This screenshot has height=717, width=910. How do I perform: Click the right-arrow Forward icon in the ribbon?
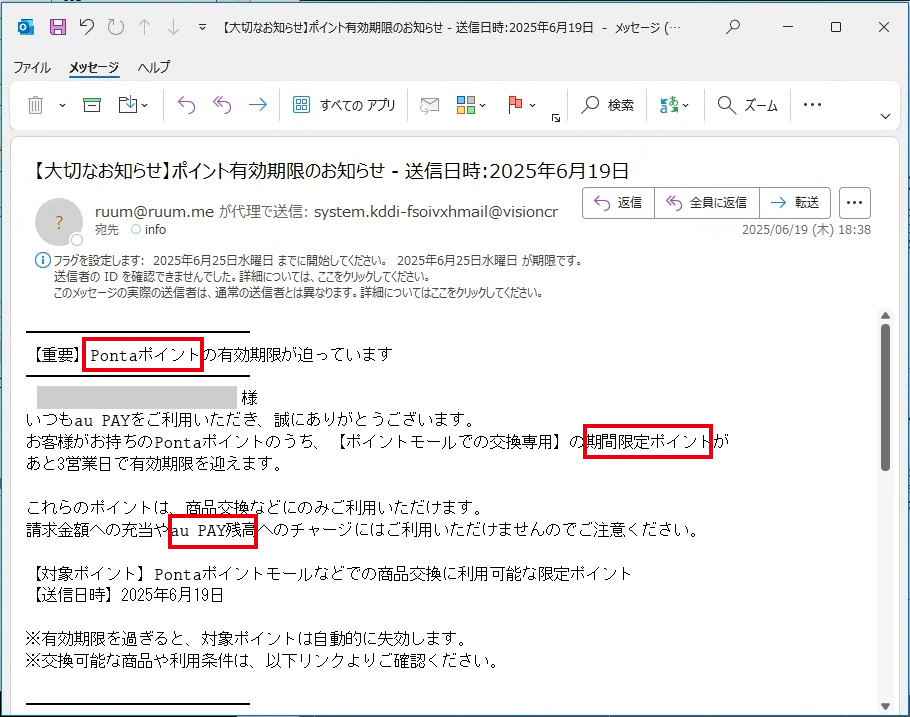pyautogui.click(x=258, y=105)
